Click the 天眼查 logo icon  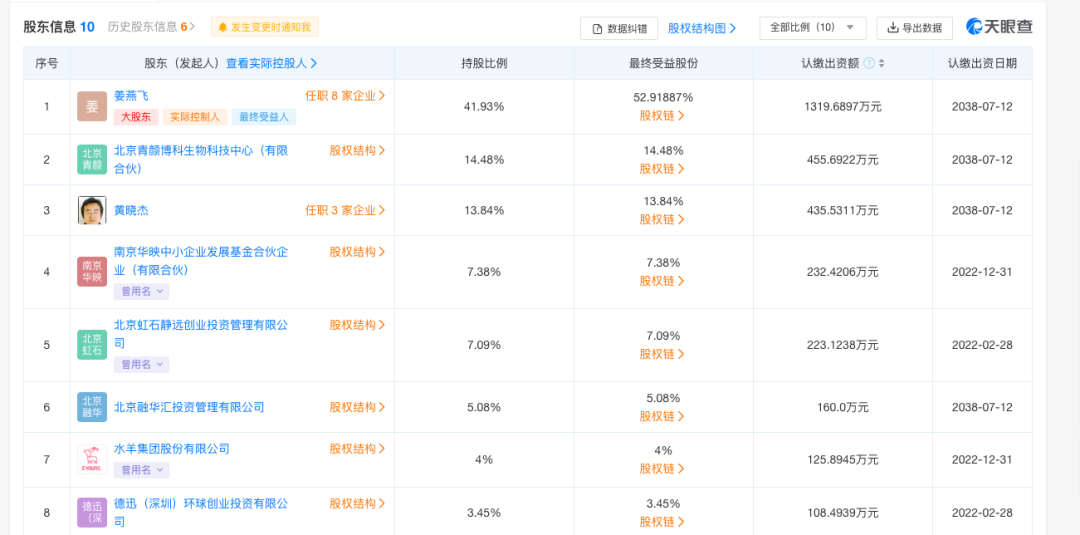tap(975, 27)
